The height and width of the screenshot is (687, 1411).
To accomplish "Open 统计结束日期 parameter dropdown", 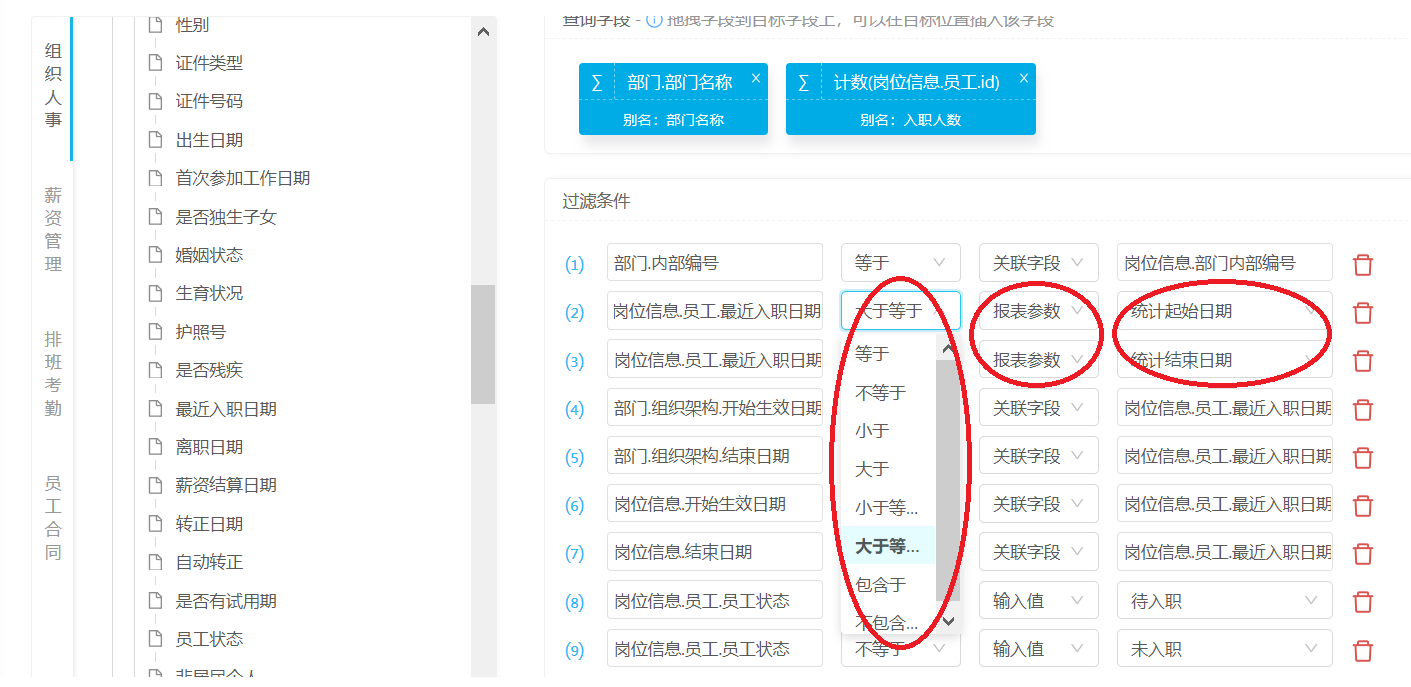I will 1224,359.
